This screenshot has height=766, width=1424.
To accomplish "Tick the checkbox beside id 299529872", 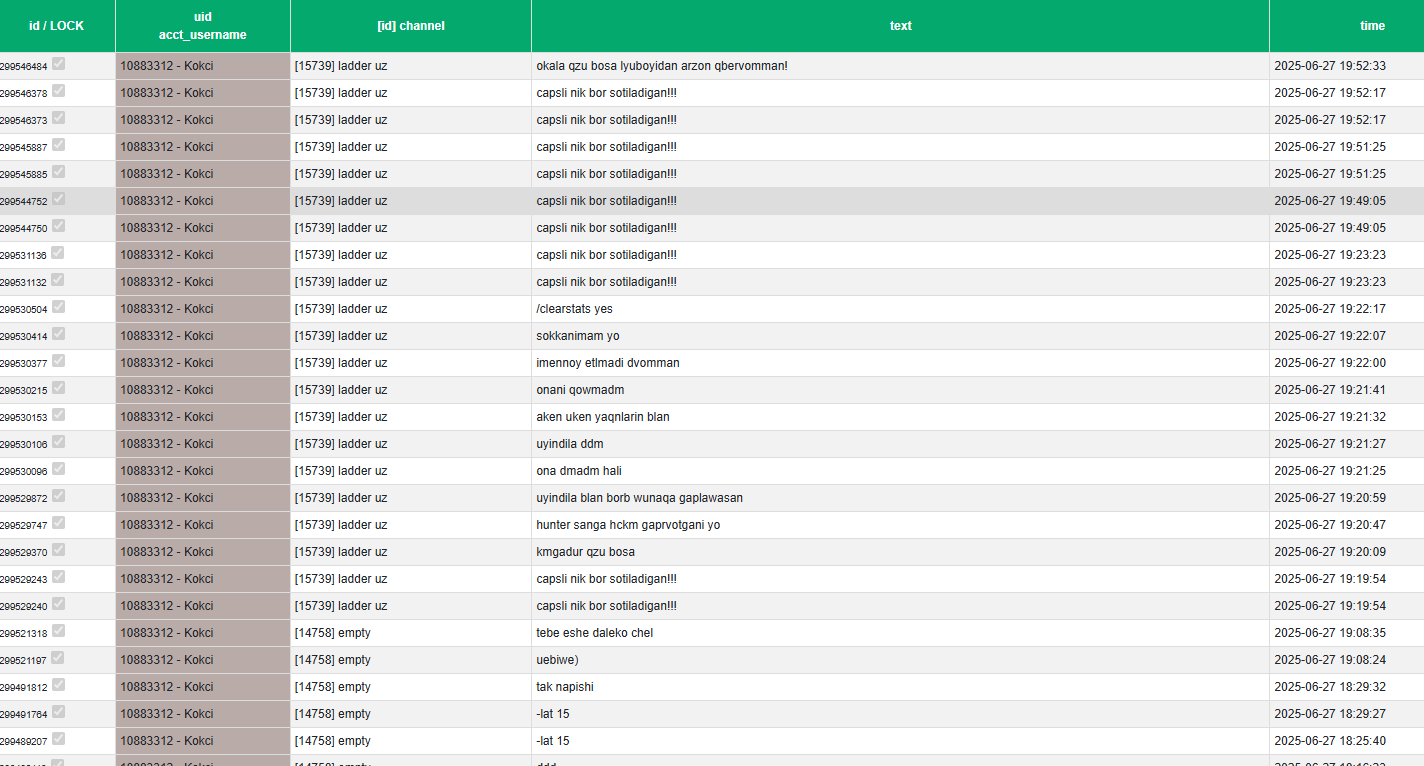I will click(x=59, y=496).
